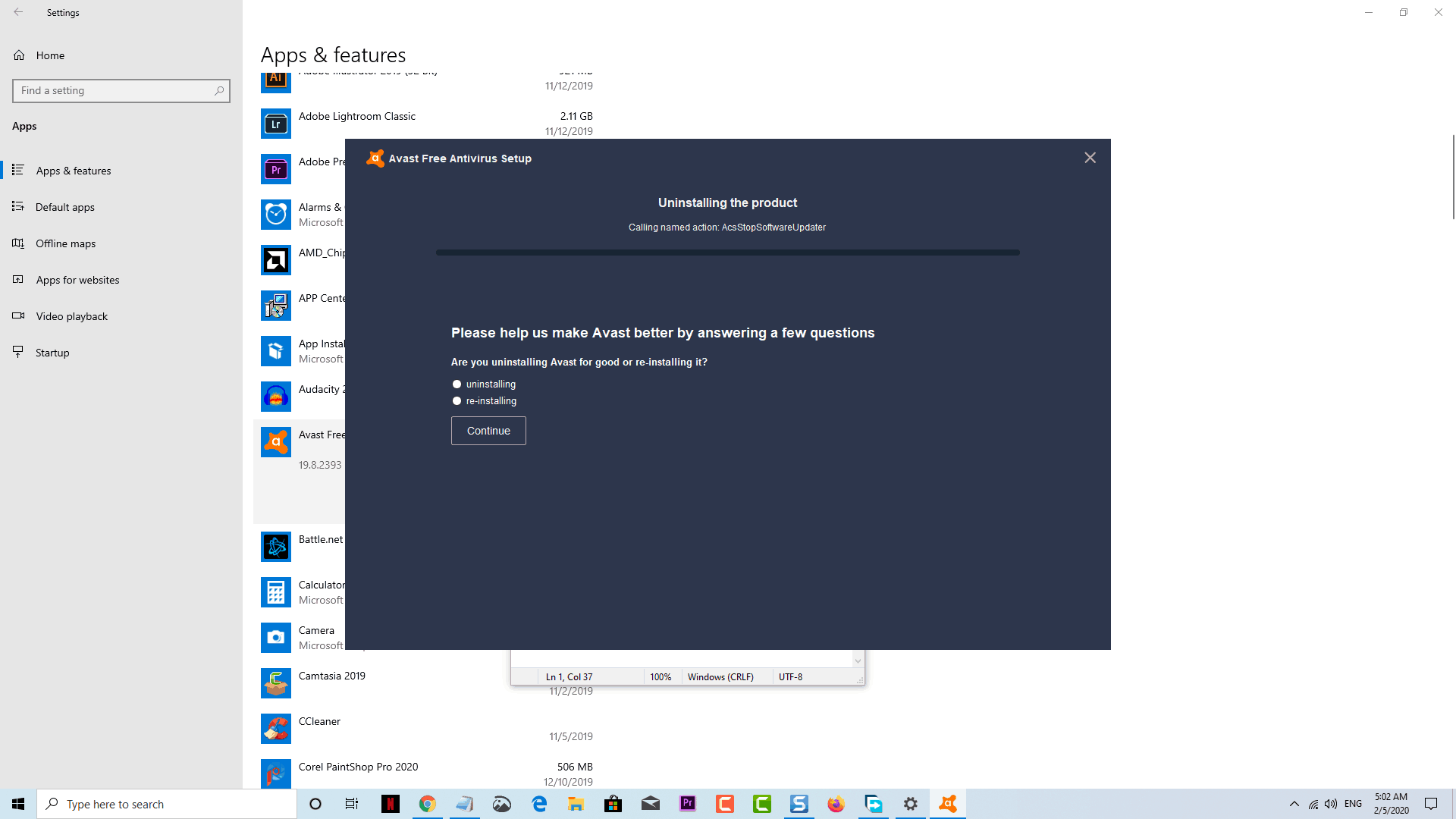Click the Calculator app icon
This screenshot has height=819, width=1456.
[276, 592]
